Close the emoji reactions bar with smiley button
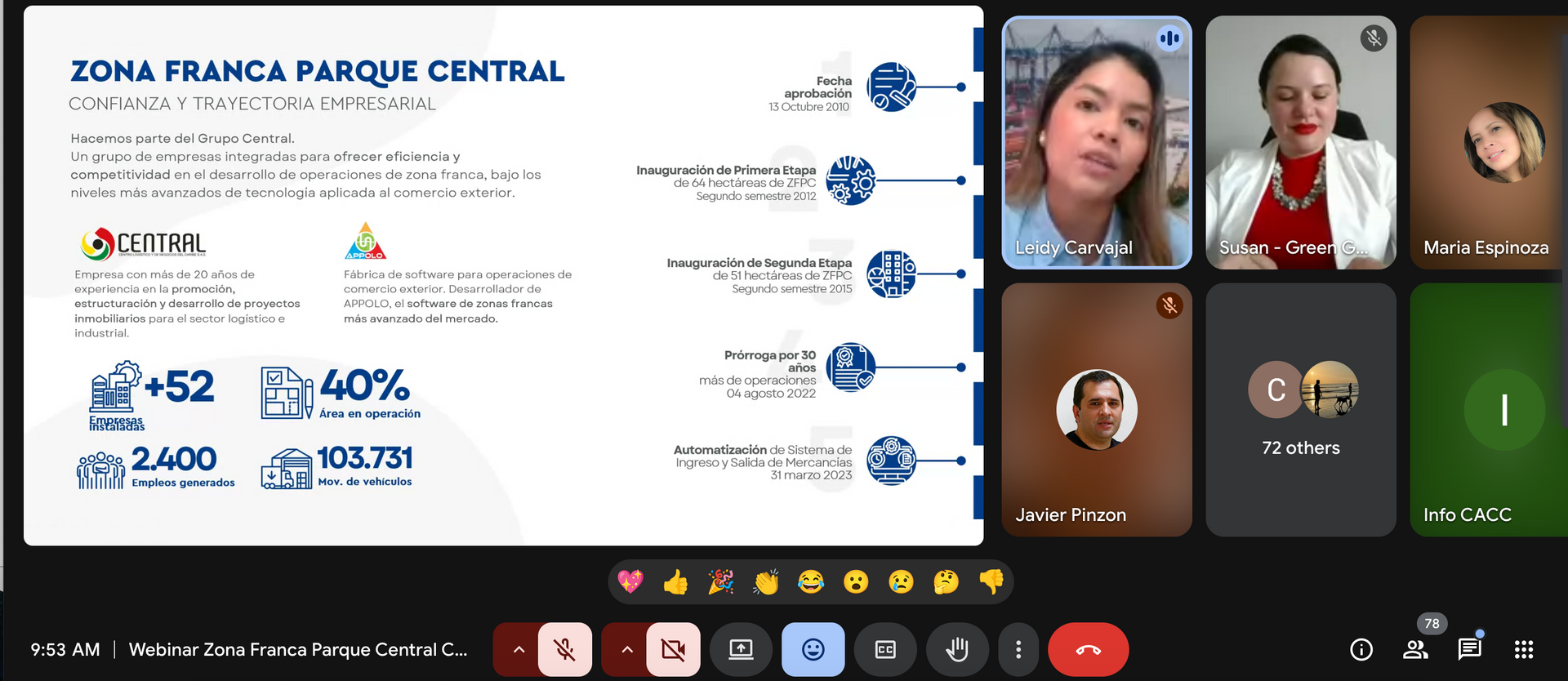The image size is (1568, 681). [813, 650]
